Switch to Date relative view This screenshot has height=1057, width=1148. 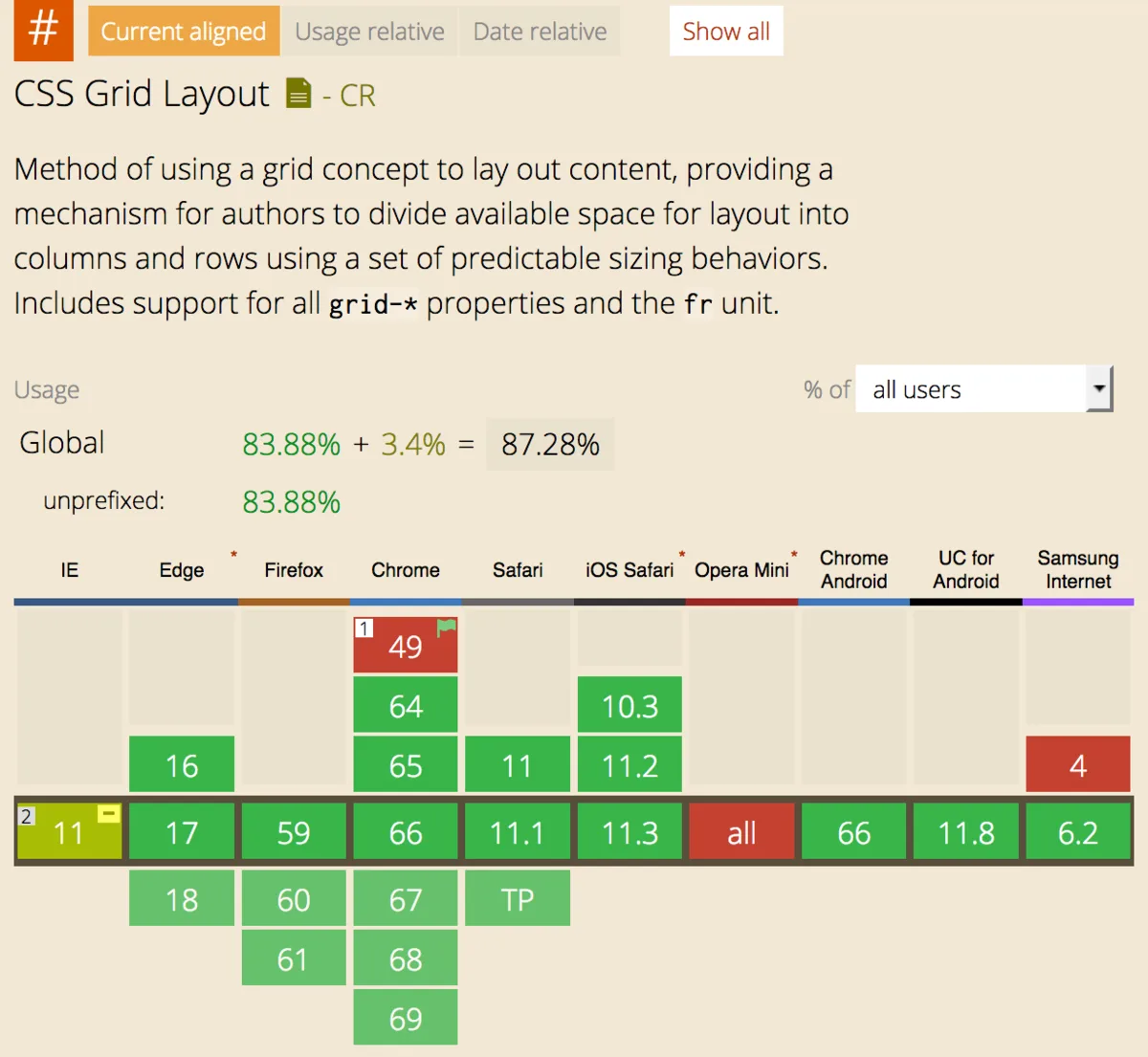tap(540, 31)
